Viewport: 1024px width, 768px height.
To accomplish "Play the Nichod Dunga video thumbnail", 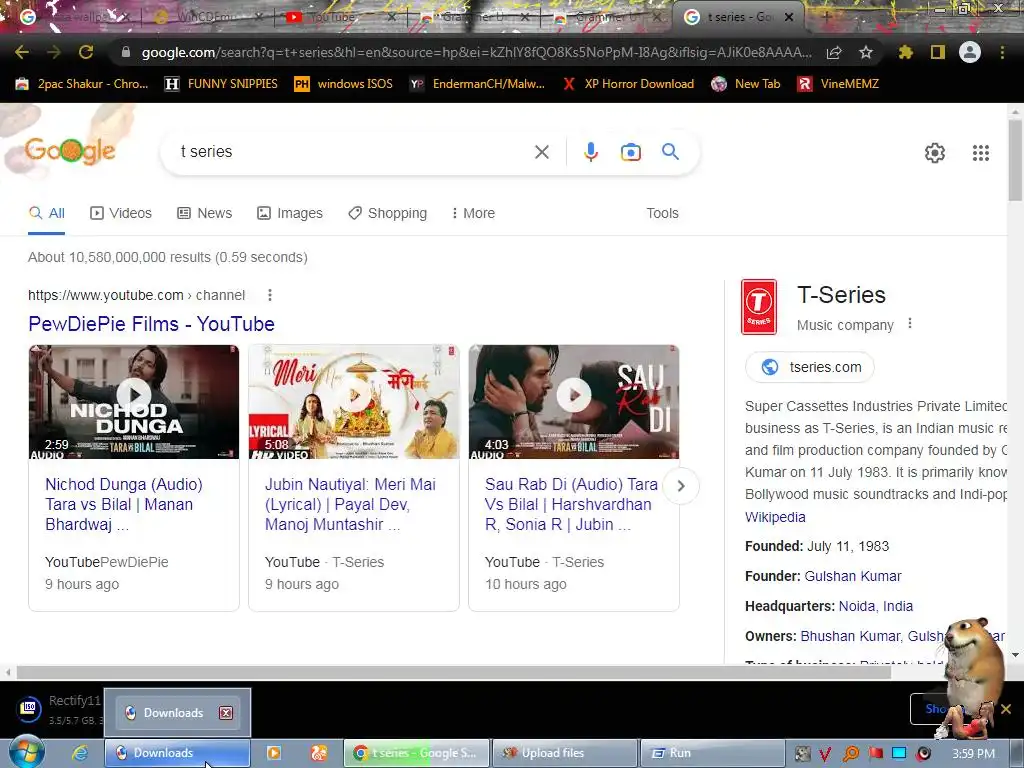I will point(134,402).
